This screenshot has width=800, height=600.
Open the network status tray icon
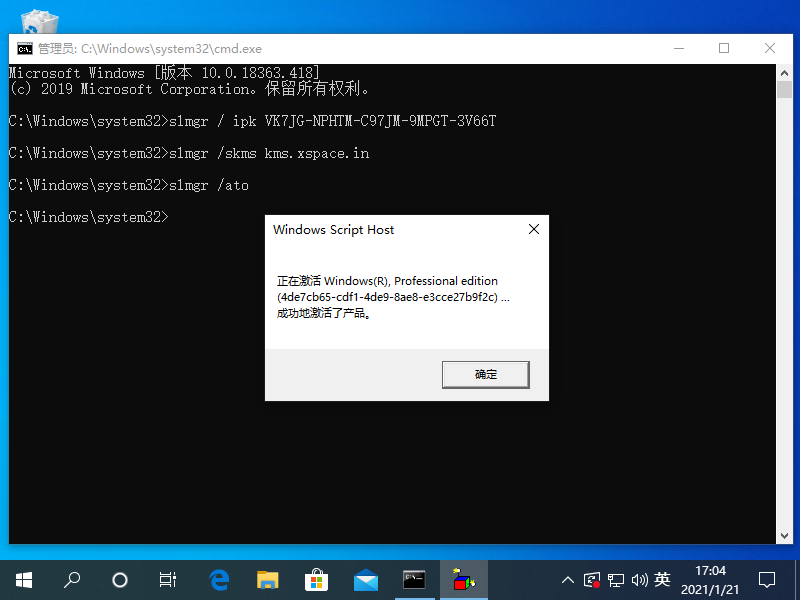pyautogui.click(x=616, y=579)
